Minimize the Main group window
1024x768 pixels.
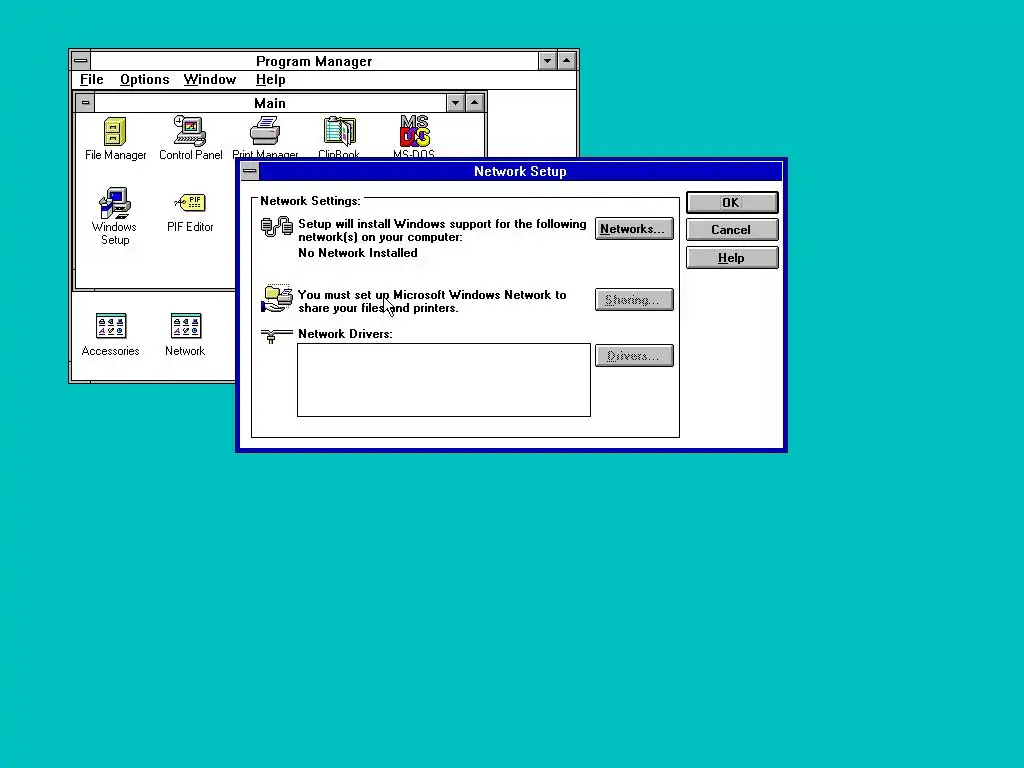click(455, 103)
